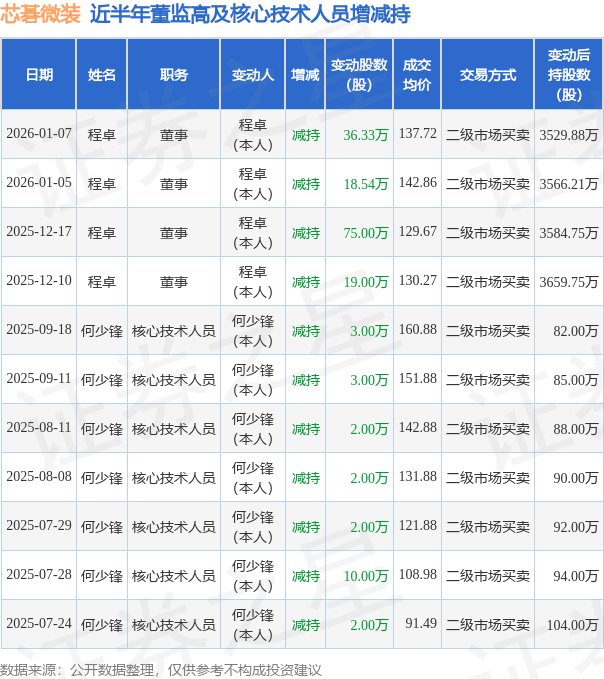Click the 19.00万 share change value
The image size is (604, 679).
coord(366,282)
